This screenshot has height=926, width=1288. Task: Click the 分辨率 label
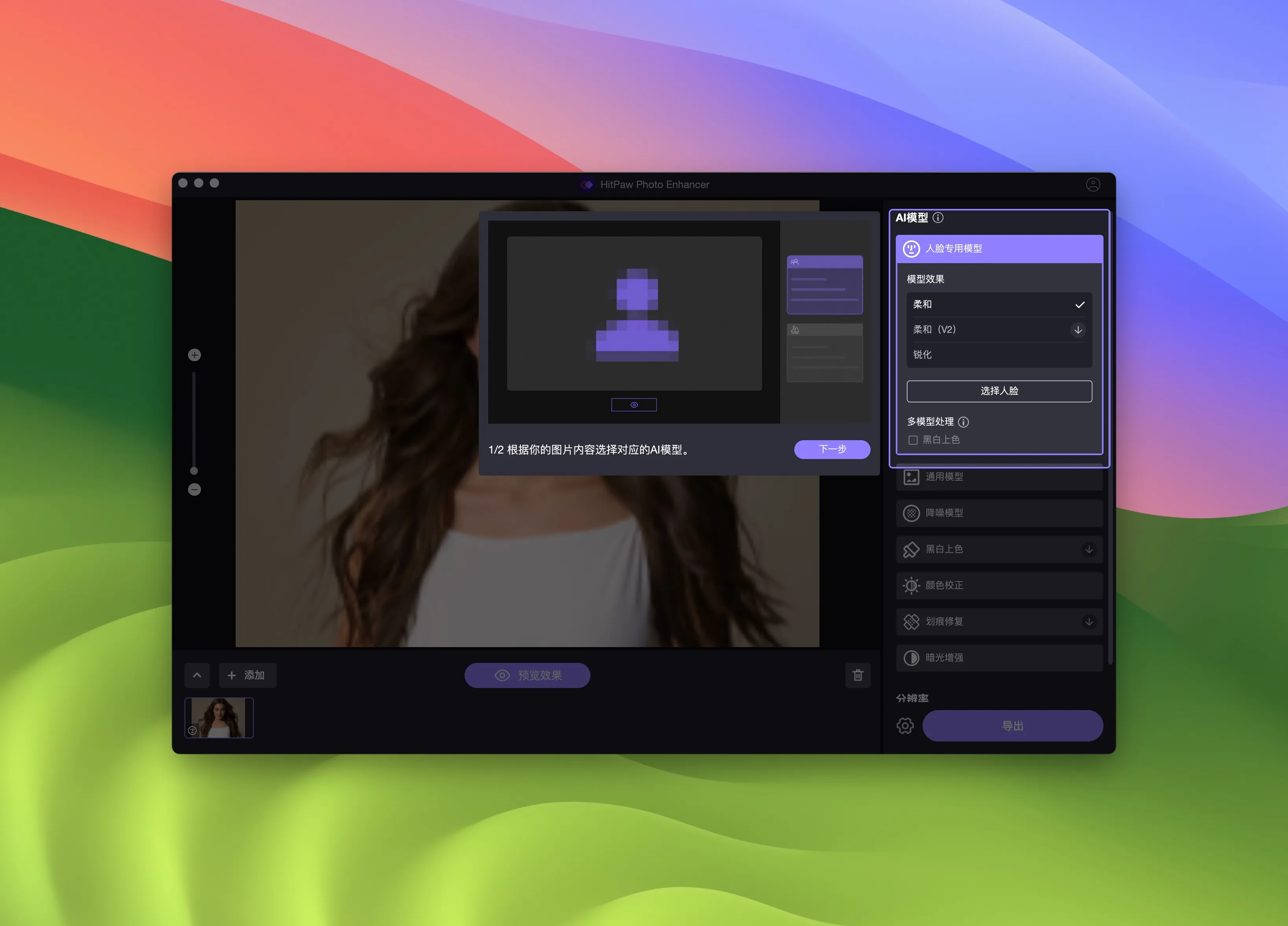click(x=912, y=698)
